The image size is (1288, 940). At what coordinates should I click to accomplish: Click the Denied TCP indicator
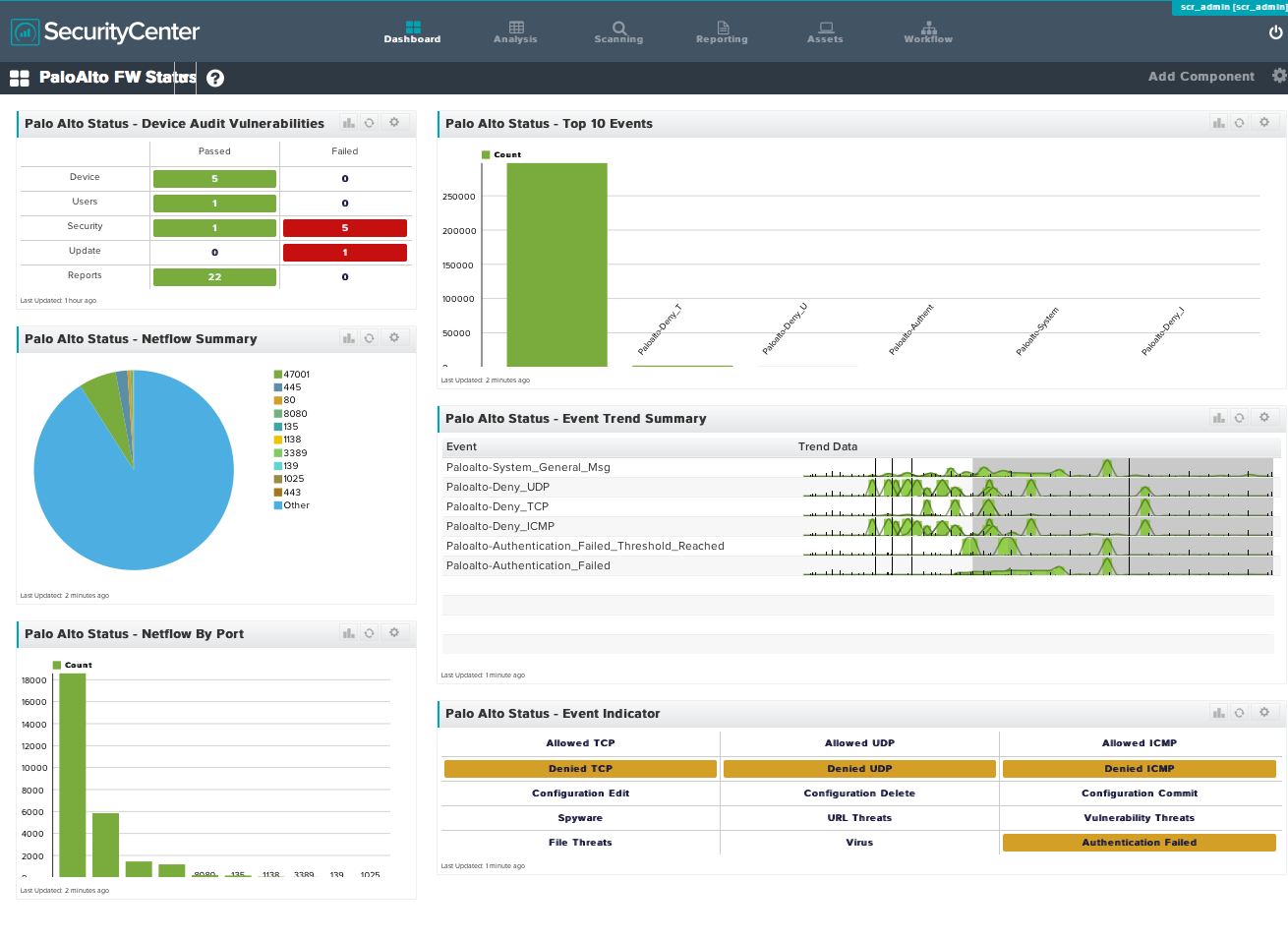tap(580, 769)
